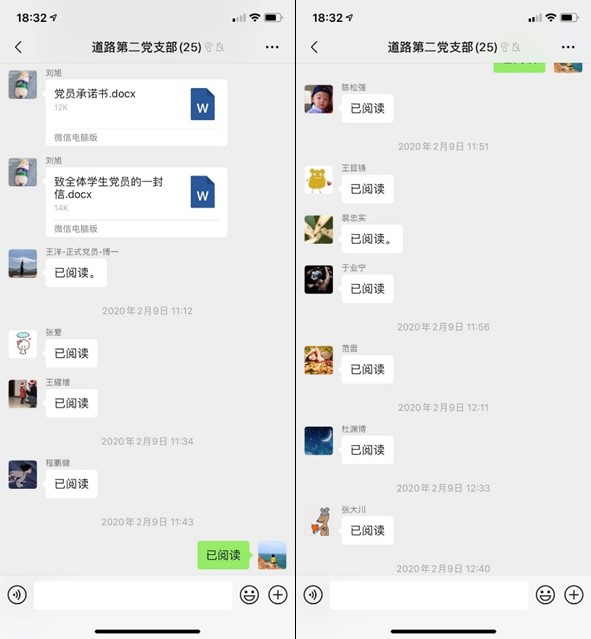Screen dimensions: 591x639
Task: Tap the plus attachment icon in left chat
Action: pyautogui.click(x=278, y=595)
